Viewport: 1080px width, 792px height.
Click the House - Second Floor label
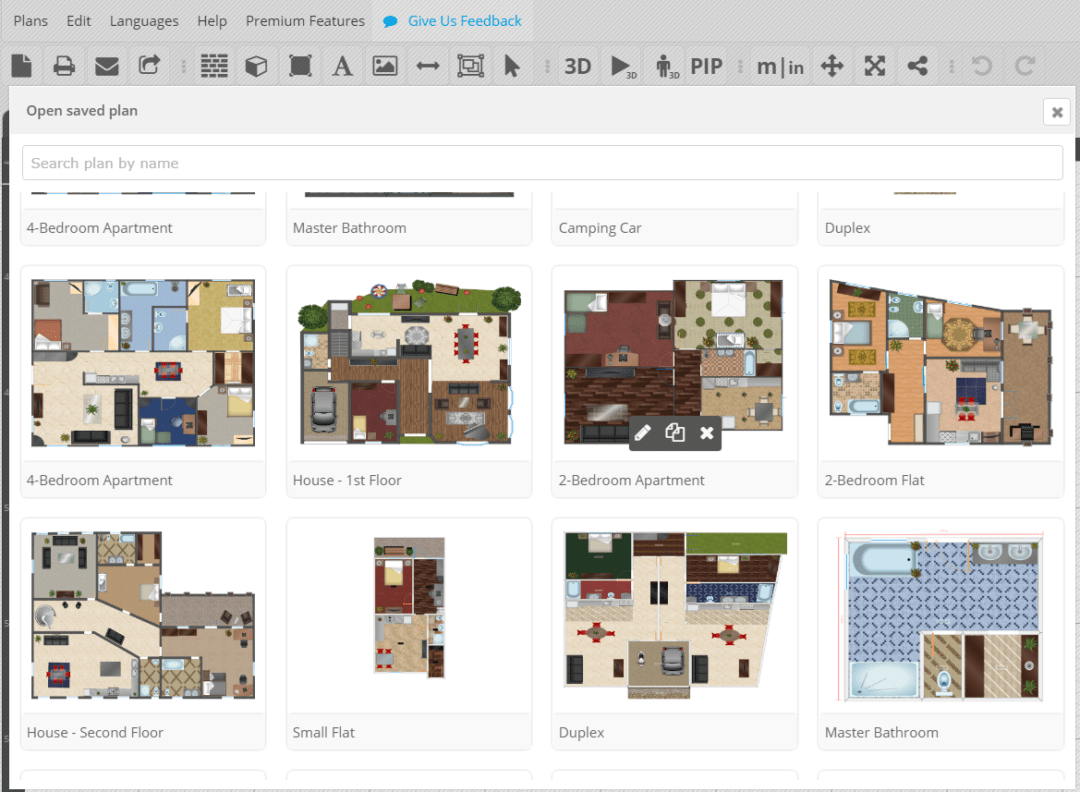click(x=95, y=732)
